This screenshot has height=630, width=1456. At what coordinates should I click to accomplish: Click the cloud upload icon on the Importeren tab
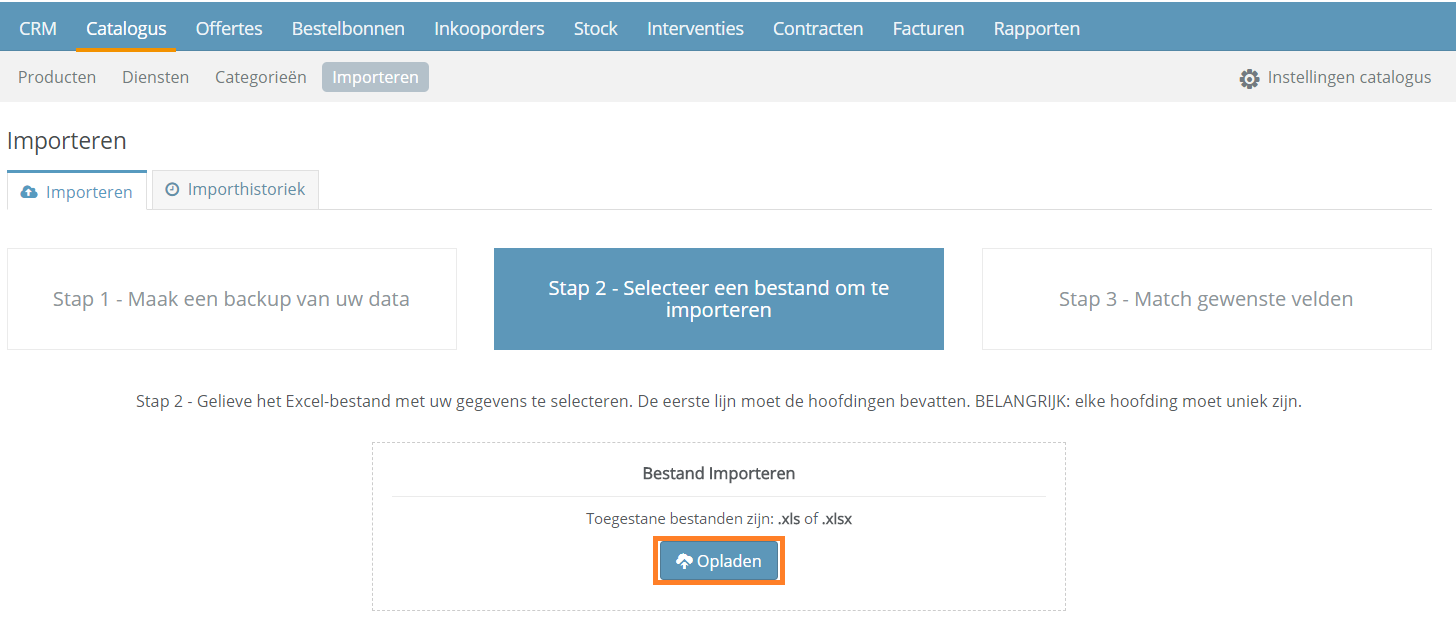click(x=29, y=192)
